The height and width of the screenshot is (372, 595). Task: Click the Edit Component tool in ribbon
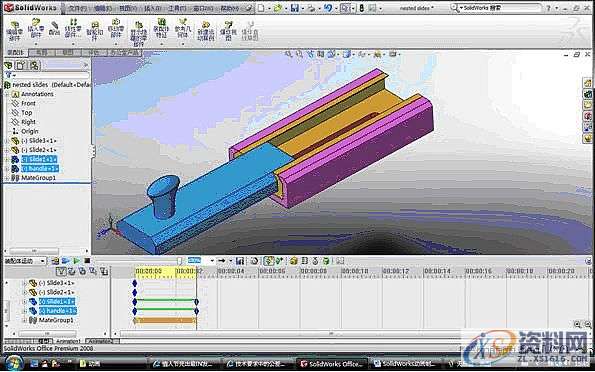[x=14, y=30]
